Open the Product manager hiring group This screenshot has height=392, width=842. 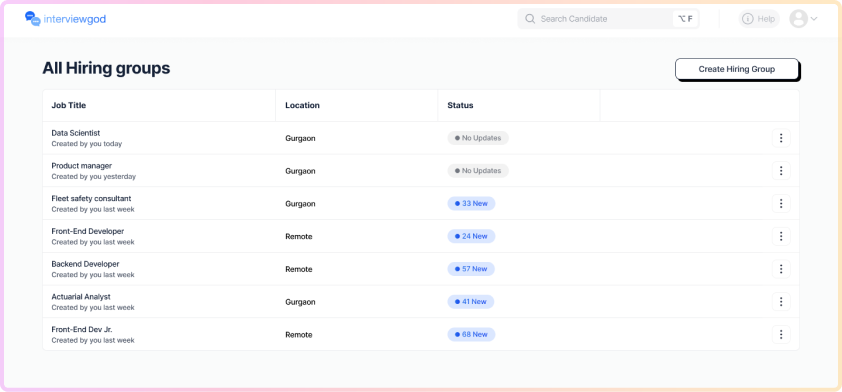82,165
